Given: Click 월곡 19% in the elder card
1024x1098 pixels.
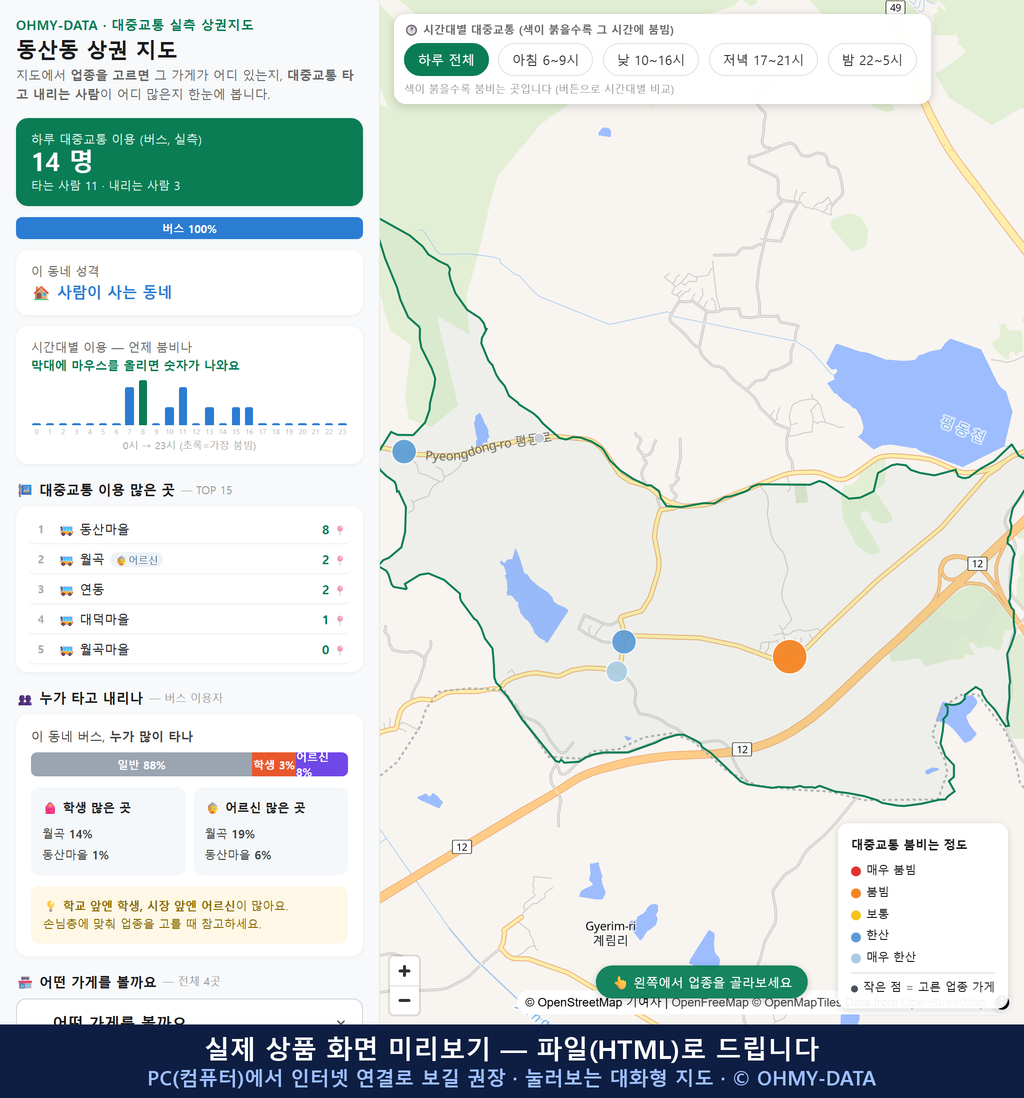Looking at the screenshot, I should [230, 834].
